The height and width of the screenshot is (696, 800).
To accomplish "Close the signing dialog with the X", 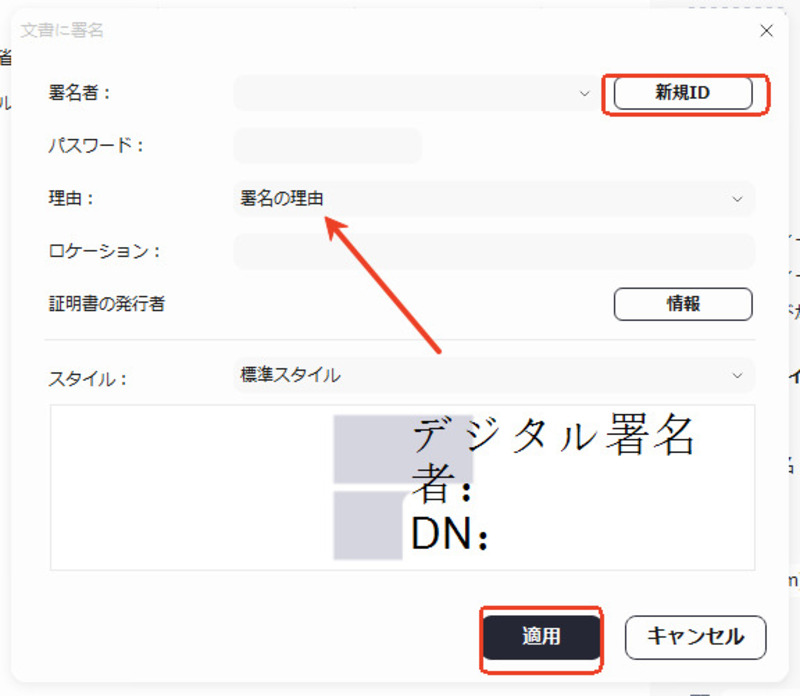I will point(766,31).
